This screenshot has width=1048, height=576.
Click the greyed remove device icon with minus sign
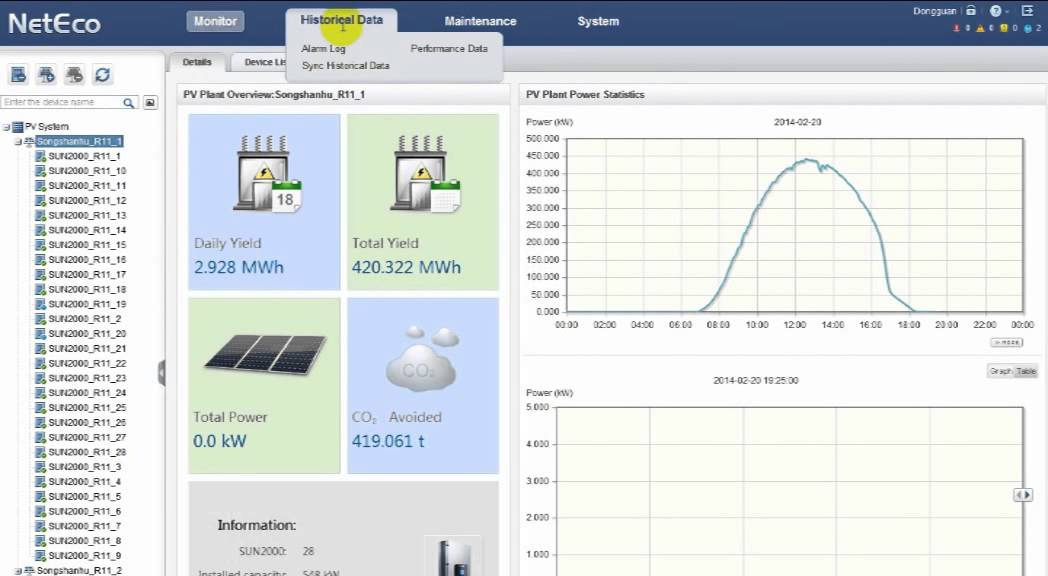point(74,74)
